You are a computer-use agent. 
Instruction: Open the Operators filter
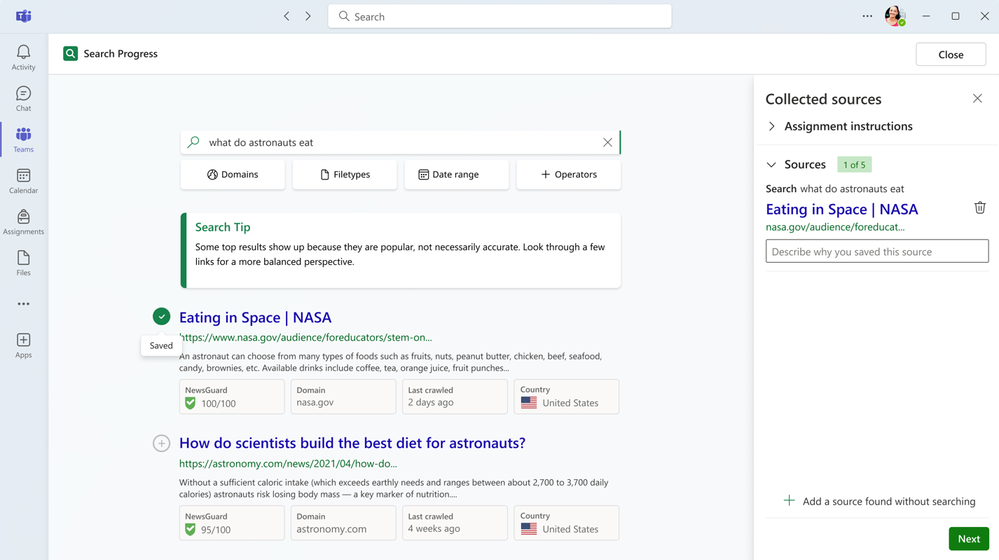pyautogui.click(x=569, y=175)
